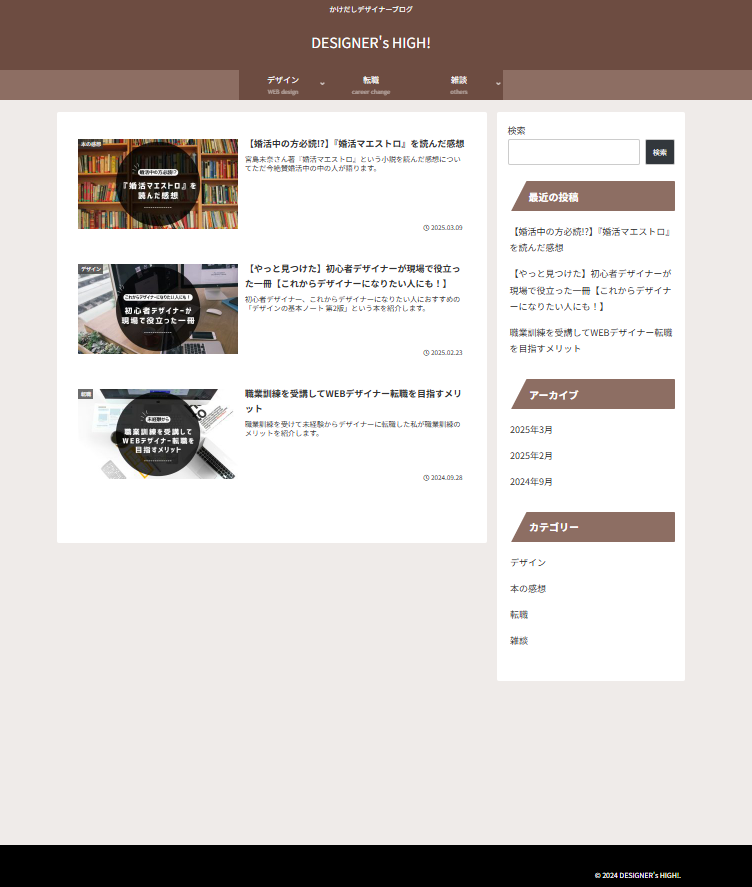Screen dimensions: 752x887
Task: Click the clock icon beside 2025.02.23
Action: (x=426, y=353)
